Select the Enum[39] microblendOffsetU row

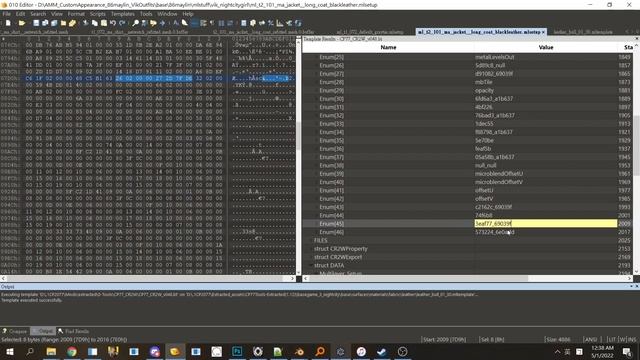pos(469,174)
